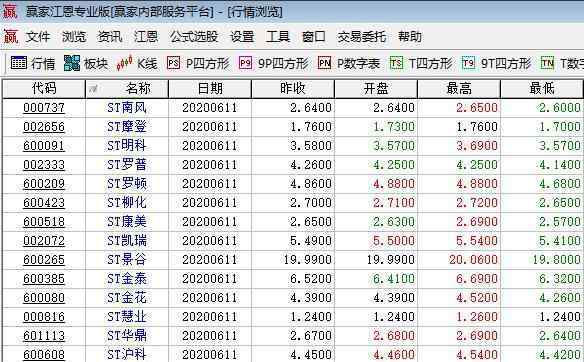This screenshot has width=584, height=362.
Task: Select the T四方形 TS icon
Action: click(396, 63)
